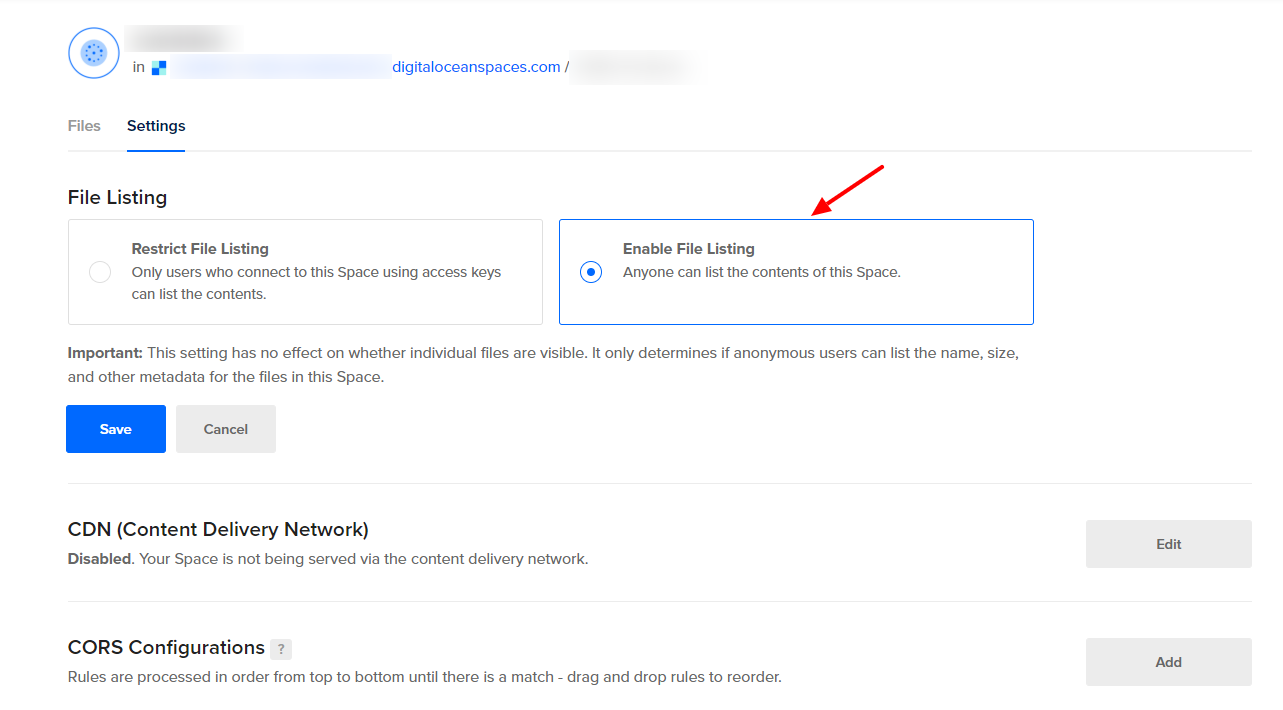The image size is (1283, 710).
Task: Click the 'Anyone can list the contents' description
Action: tap(761, 272)
